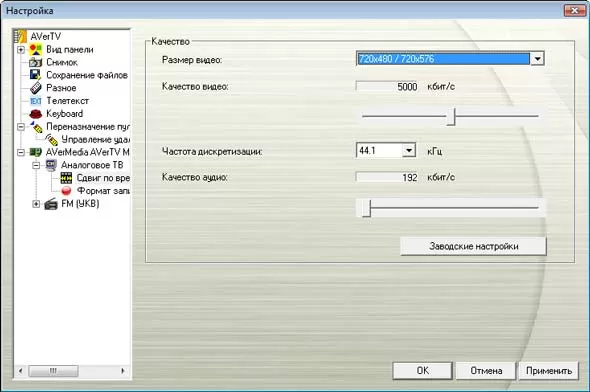Collapse the AVerMedia AVerTV tree node
The height and width of the screenshot is (392, 590).
tap(21, 152)
